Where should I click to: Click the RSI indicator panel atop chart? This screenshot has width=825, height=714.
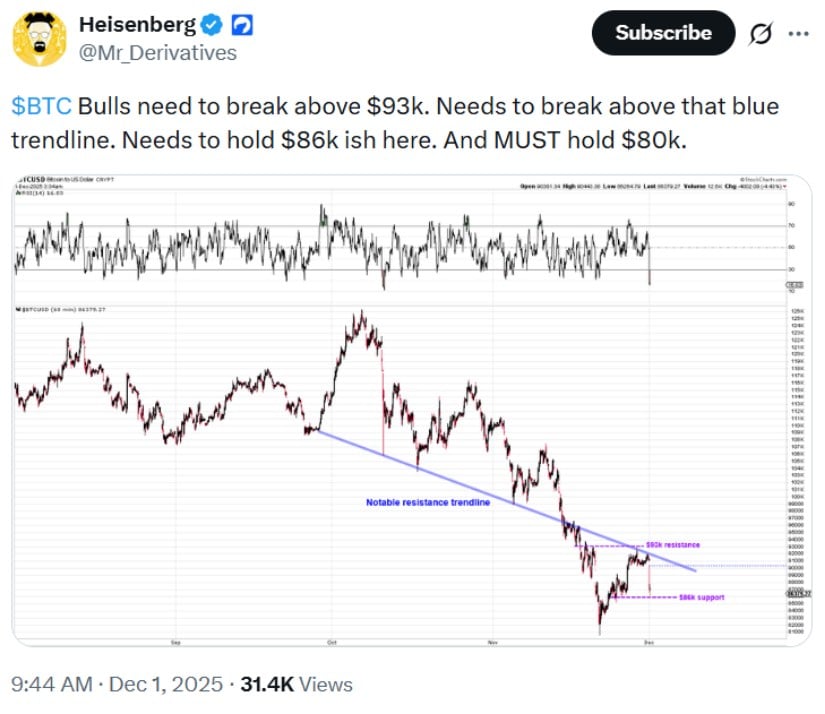click(x=400, y=245)
